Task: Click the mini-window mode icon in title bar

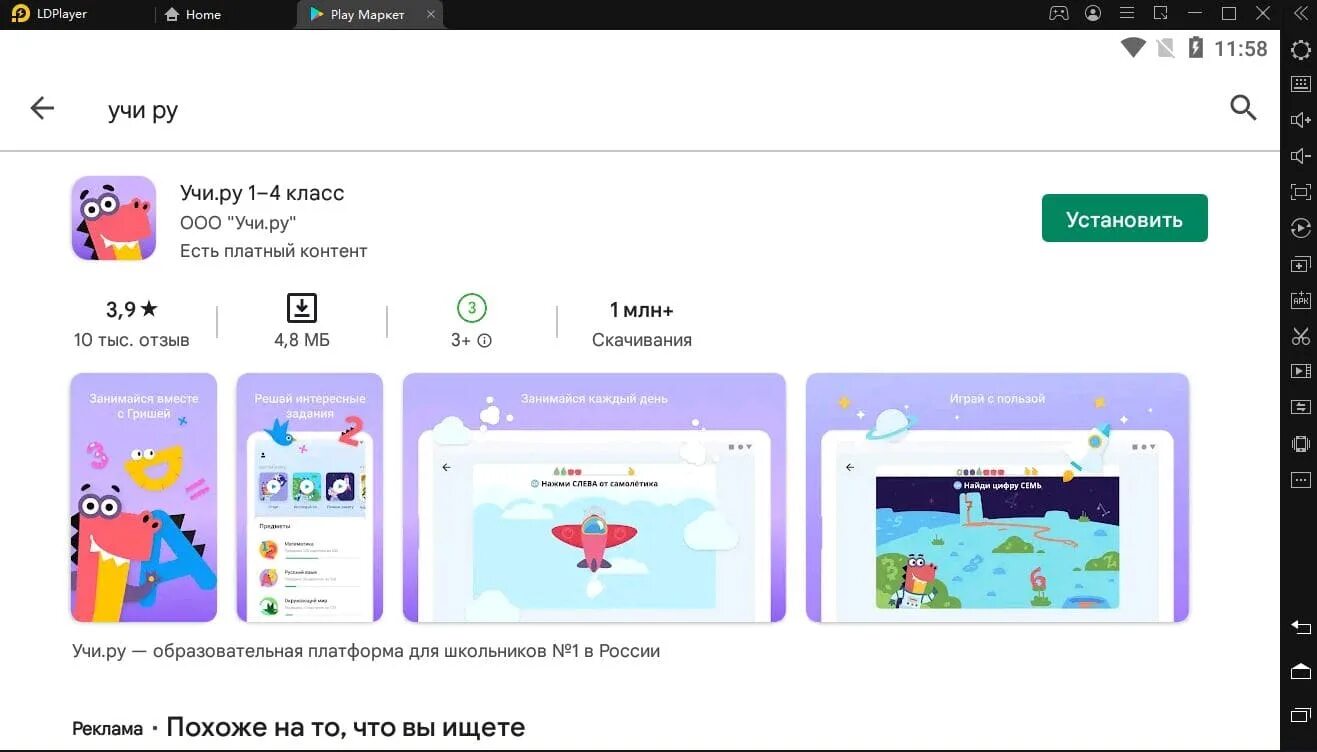Action: (1160, 14)
